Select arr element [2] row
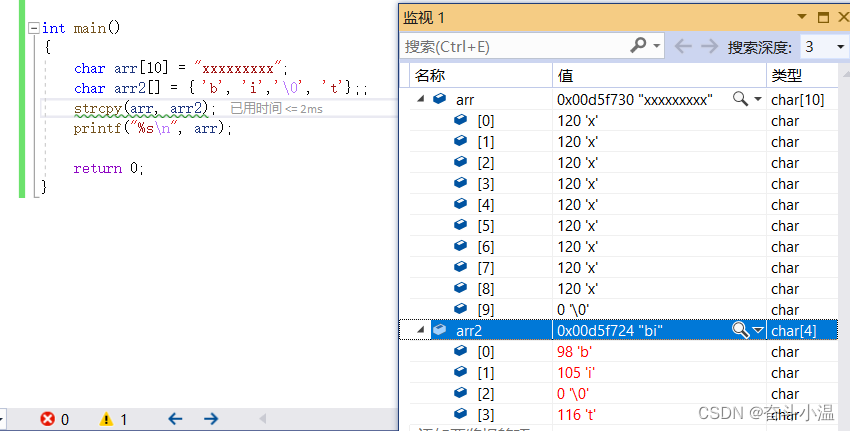The image size is (850, 431). 623,163
